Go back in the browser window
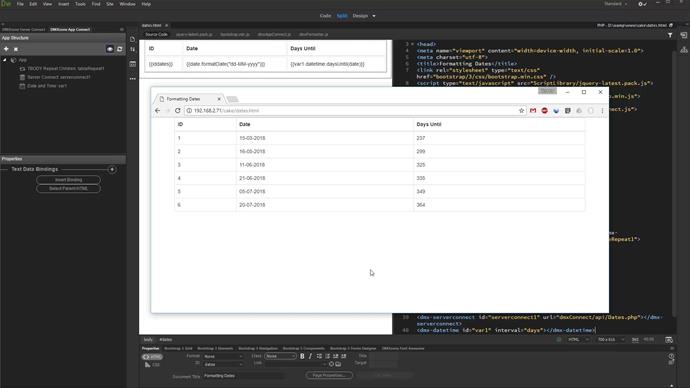Image resolution: width=690 pixels, height=388 pixels. [158, 111]
